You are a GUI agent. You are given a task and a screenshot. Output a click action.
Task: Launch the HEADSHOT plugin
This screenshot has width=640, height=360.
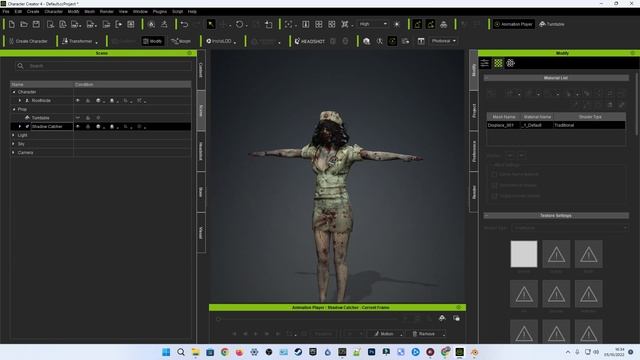point(310,41)
